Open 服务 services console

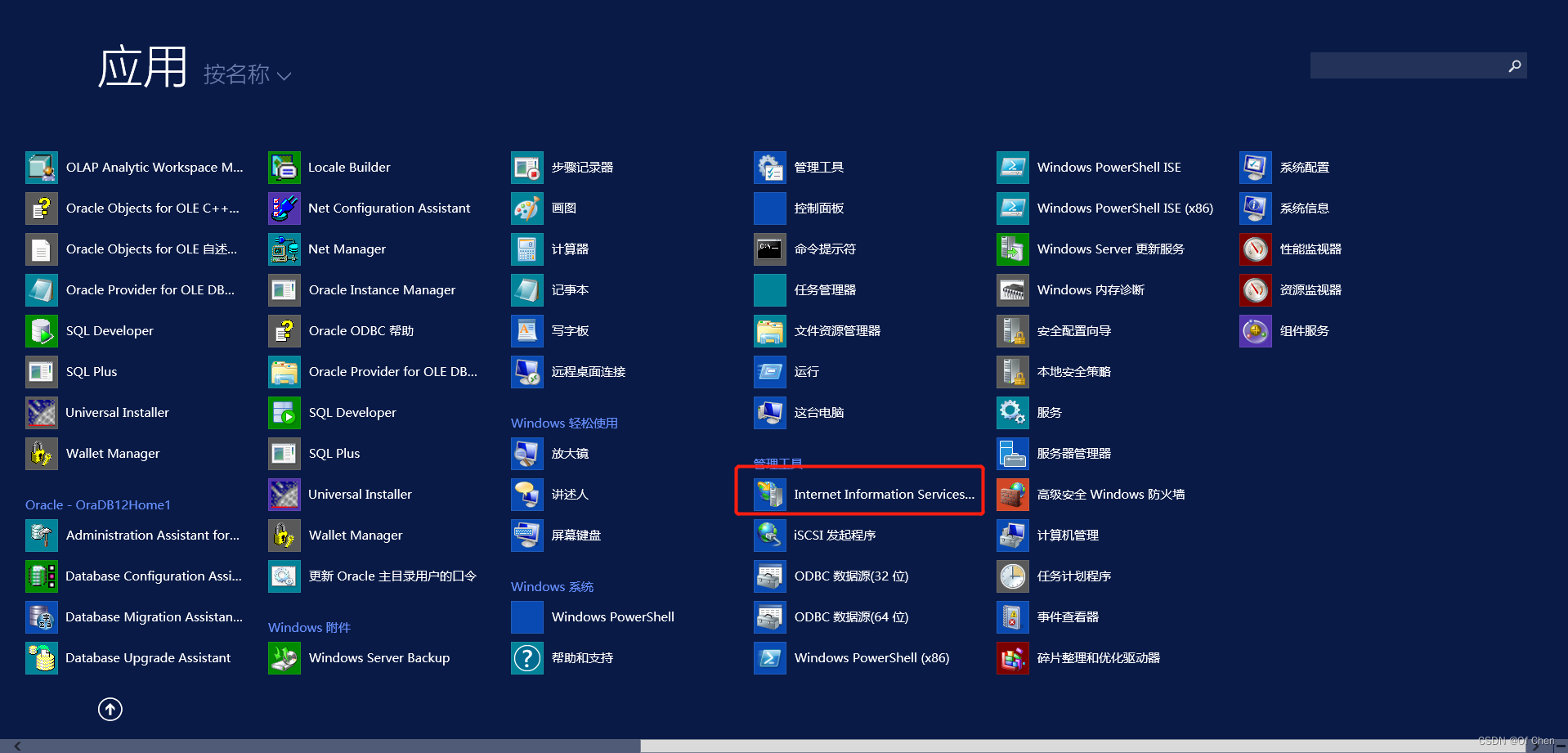point(1030,413)
